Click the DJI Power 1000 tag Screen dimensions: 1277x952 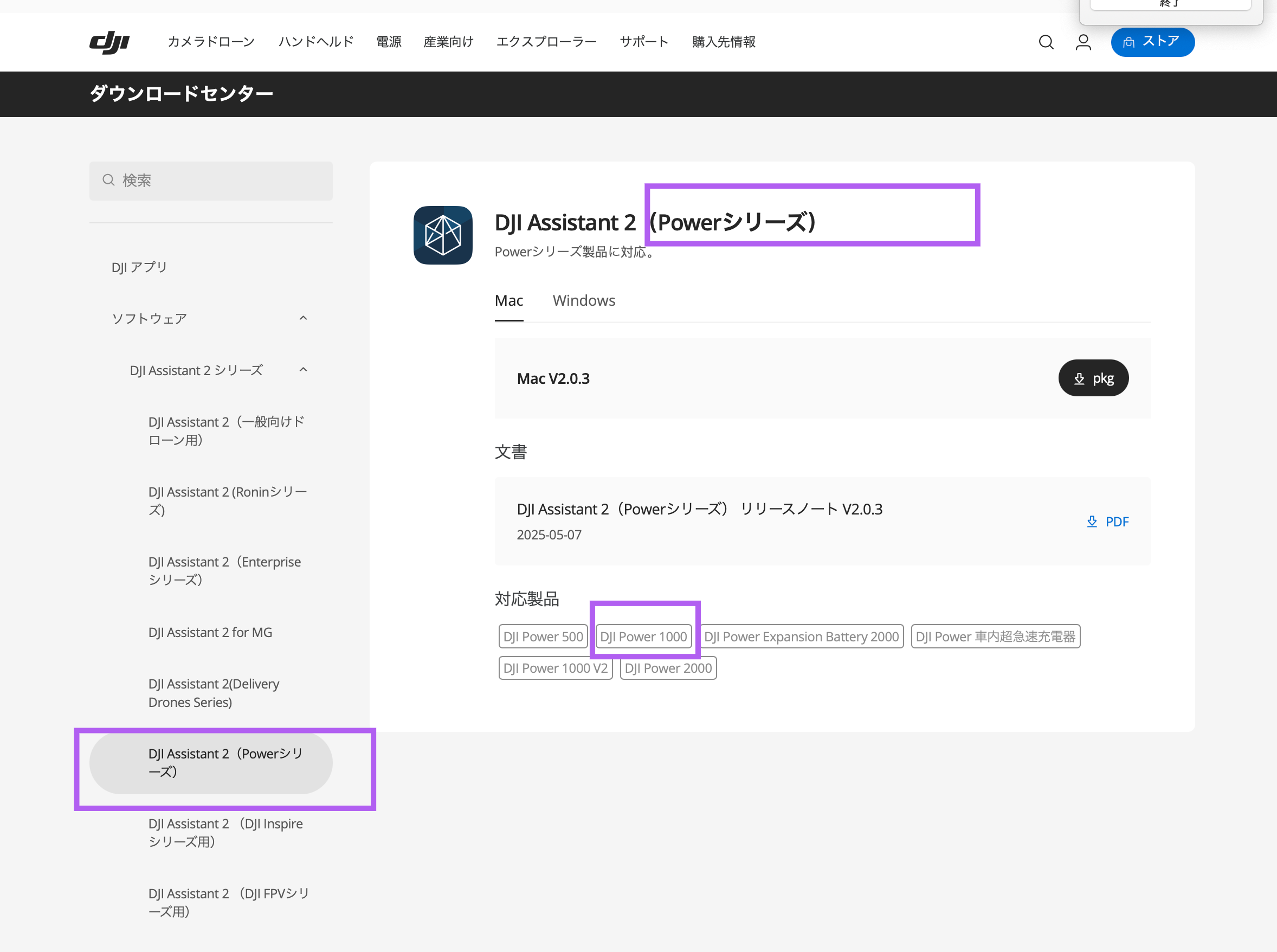tap(643, 636)
